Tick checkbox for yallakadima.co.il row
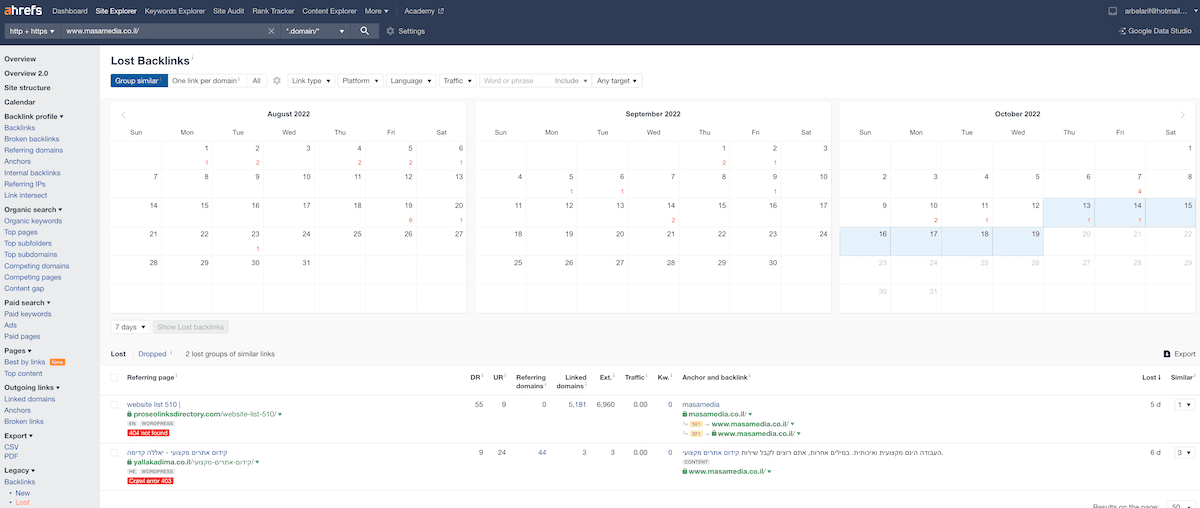The image size is (1200, 508). (114, 452)
